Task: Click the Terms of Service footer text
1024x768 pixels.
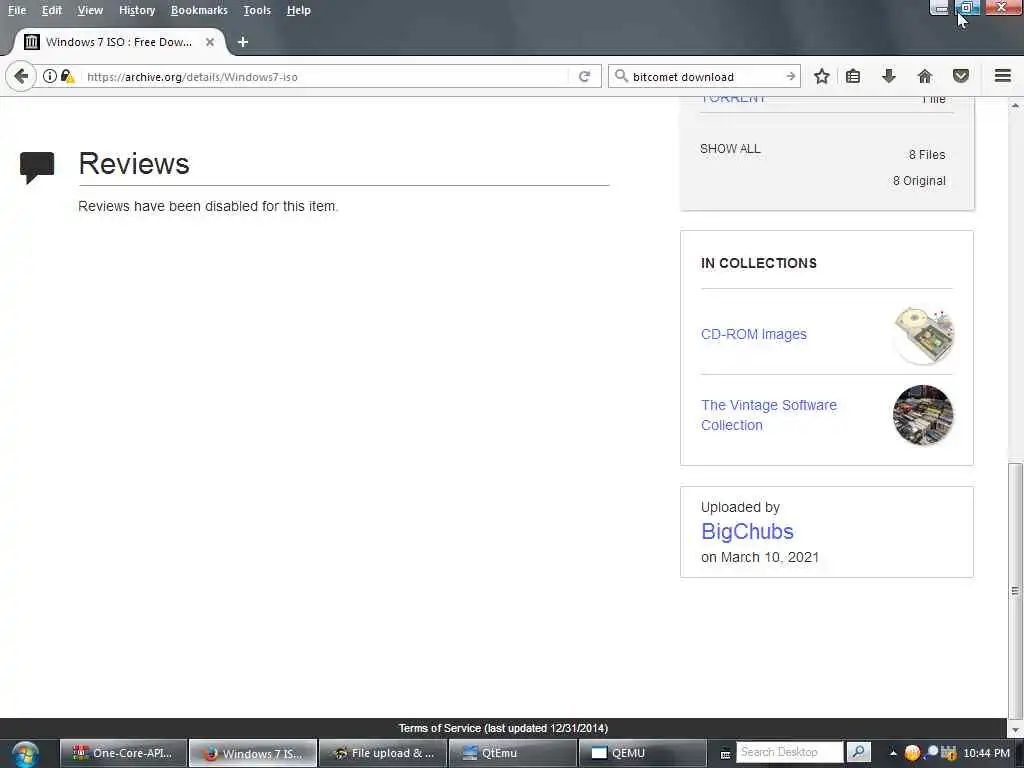Action: pyautogui.click(x=503, y=728)
